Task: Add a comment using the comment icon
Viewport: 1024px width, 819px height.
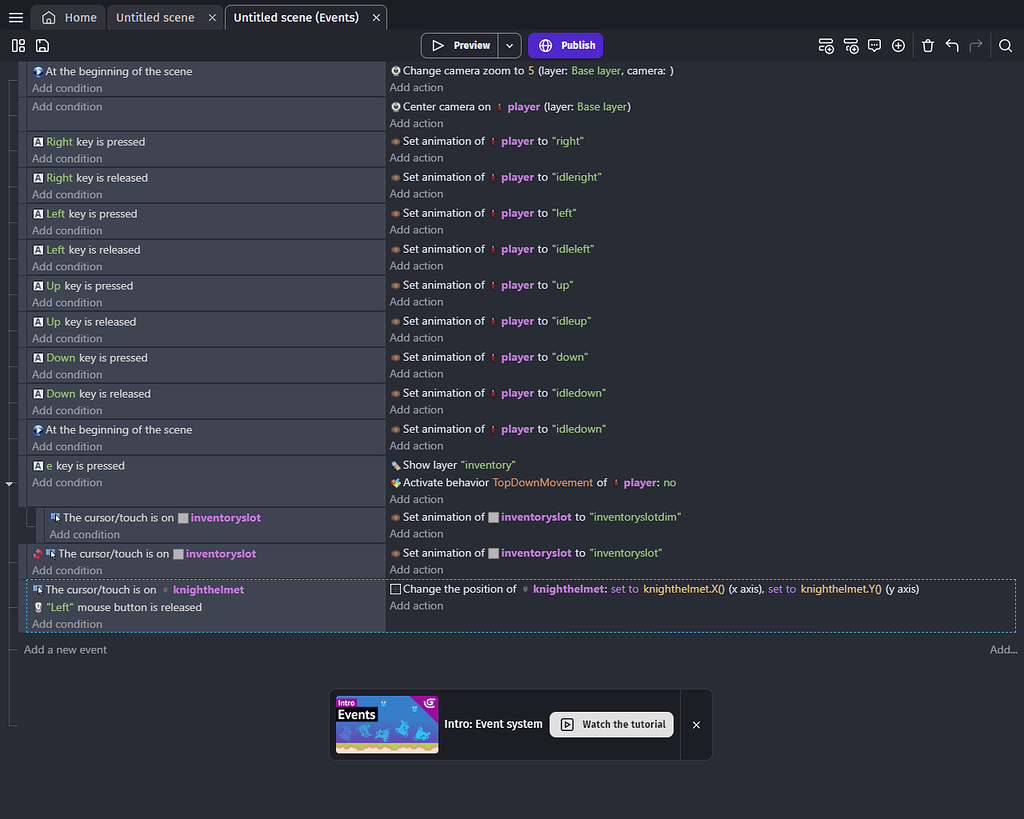Action: point(874,45)
